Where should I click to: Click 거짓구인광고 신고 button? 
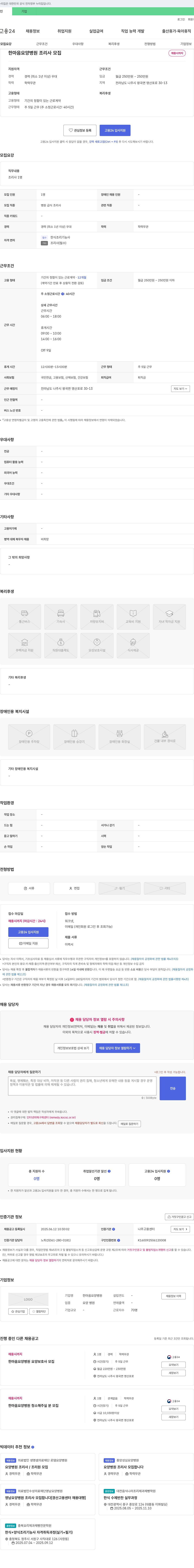179,1217
